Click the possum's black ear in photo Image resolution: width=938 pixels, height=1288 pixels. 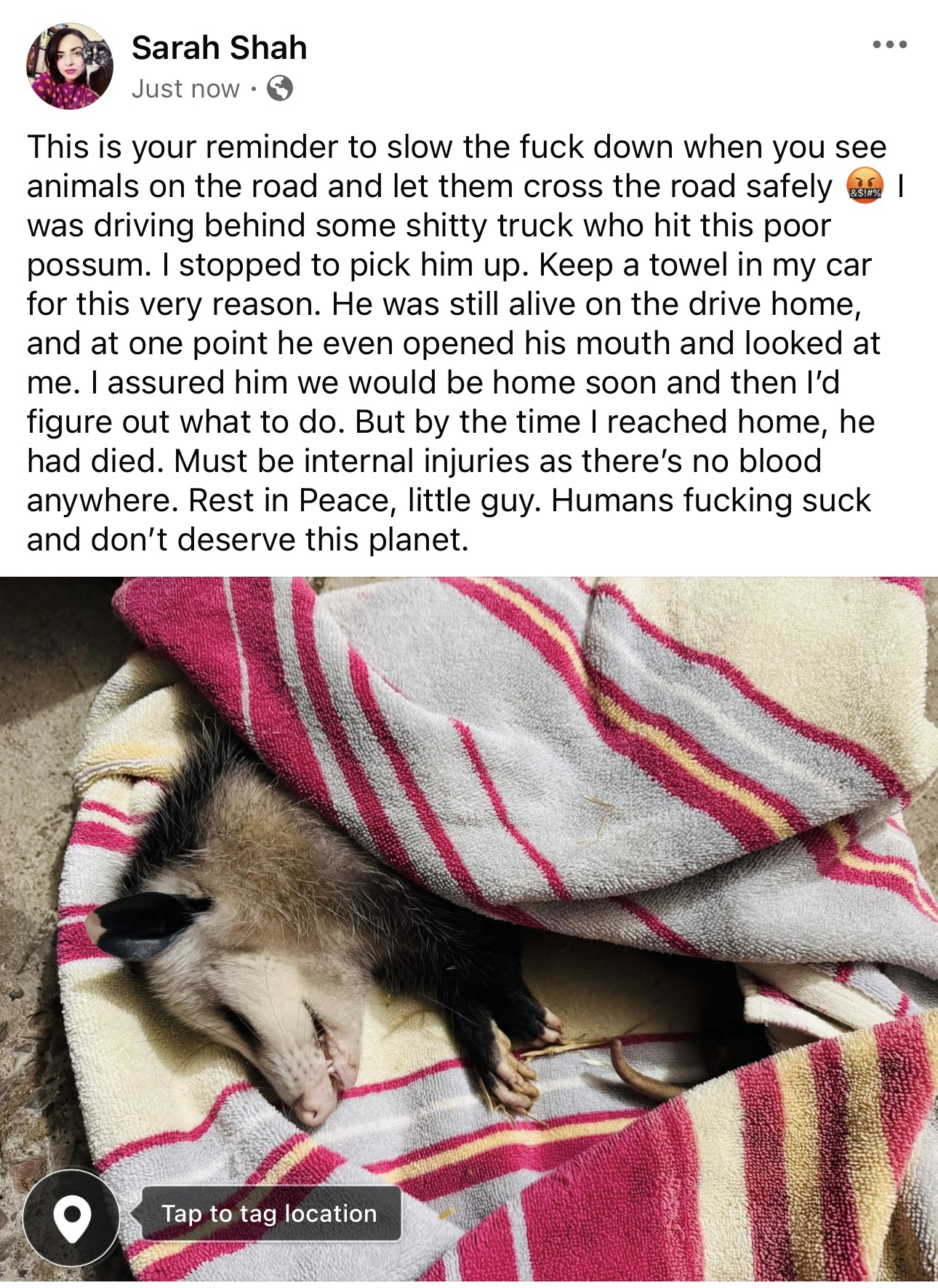click(x=145, y=925)
